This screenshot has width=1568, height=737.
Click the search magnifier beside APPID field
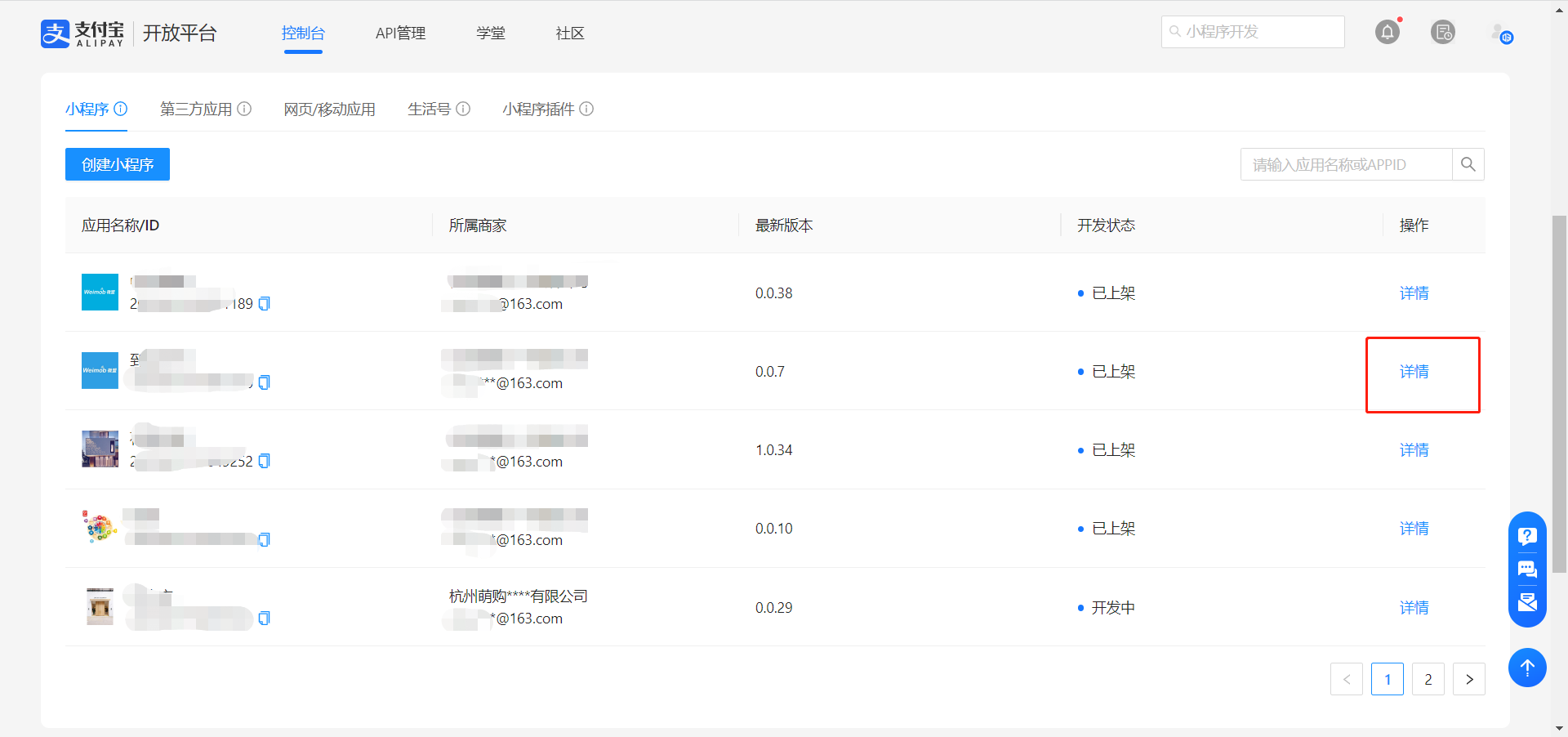(1468, 164)
